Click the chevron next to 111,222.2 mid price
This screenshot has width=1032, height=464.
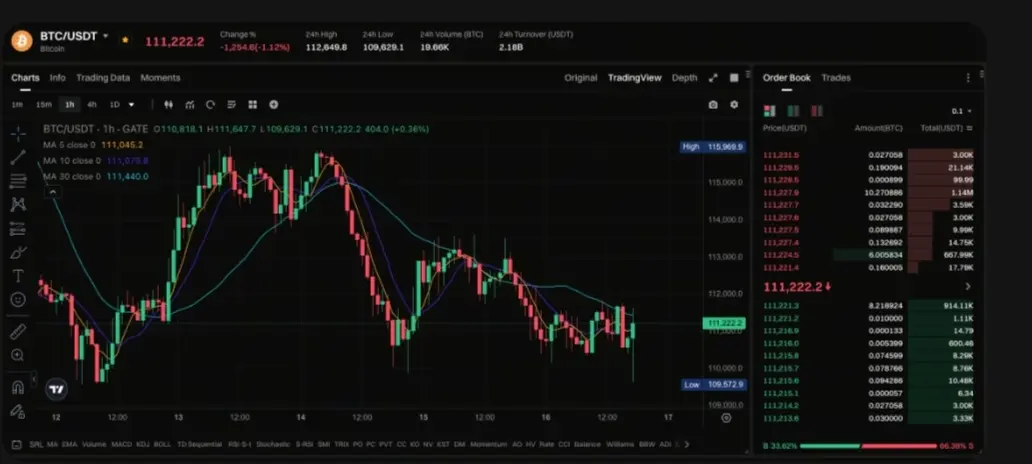click(x=968, y=286)
